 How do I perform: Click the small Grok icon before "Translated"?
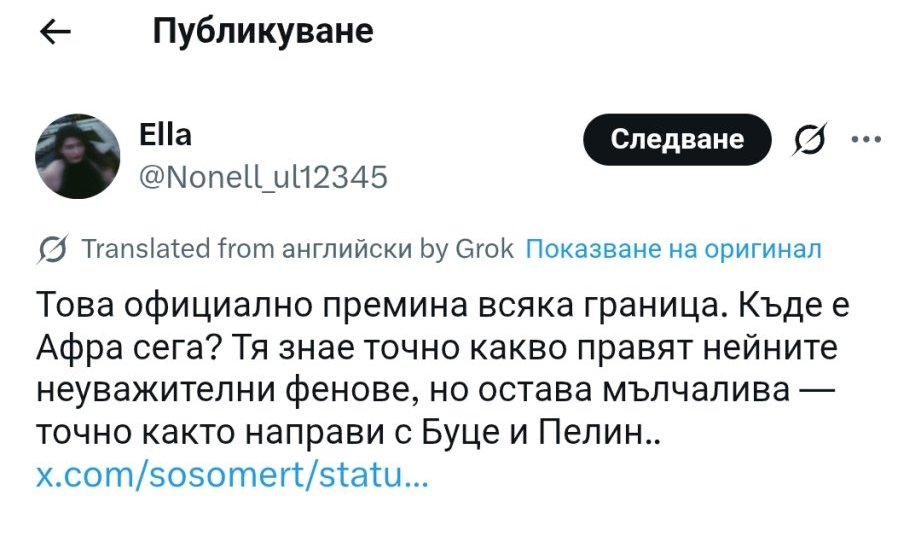click(48, 250)
